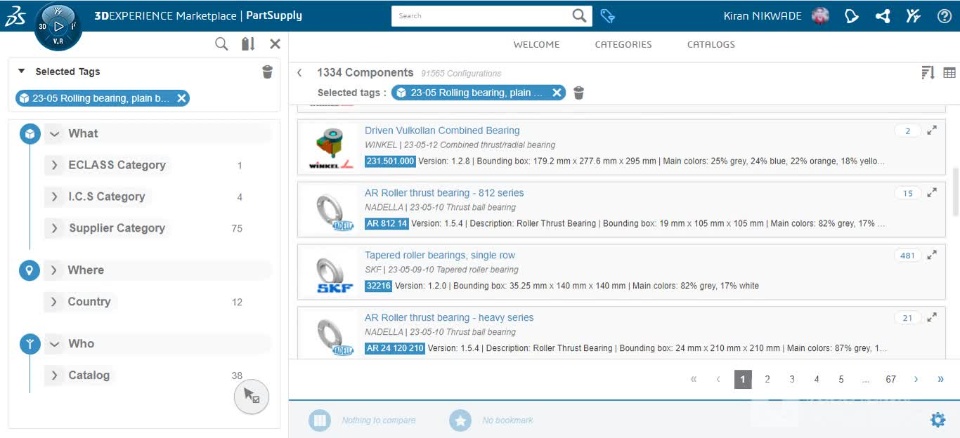Clear tags with trash icon above results
The image size is (960, 438).
pyautogui.click(x=579, y=93)
